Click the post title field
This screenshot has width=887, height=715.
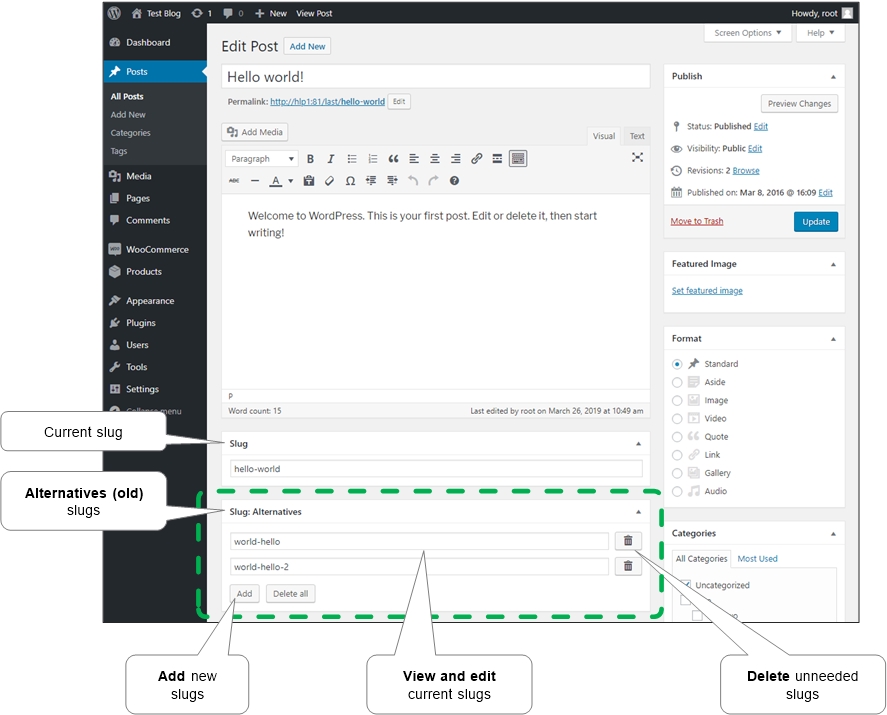click(436, 76)
